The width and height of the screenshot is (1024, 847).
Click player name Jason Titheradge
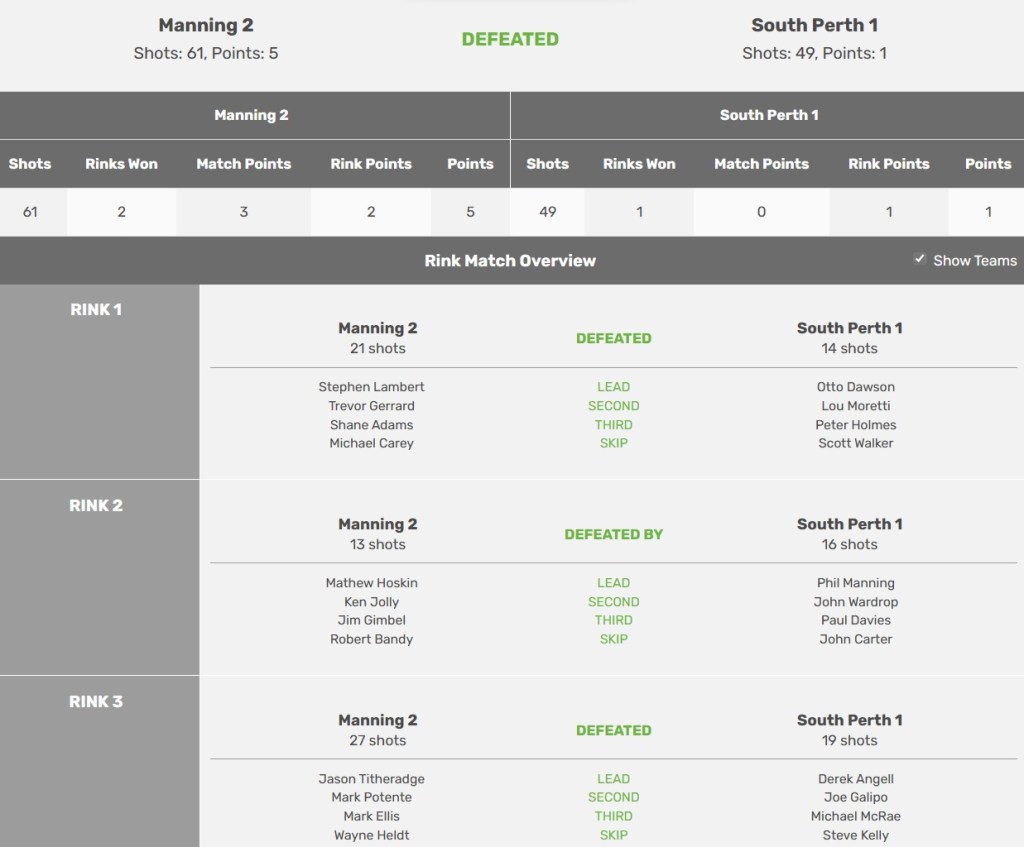coord(372,779)
